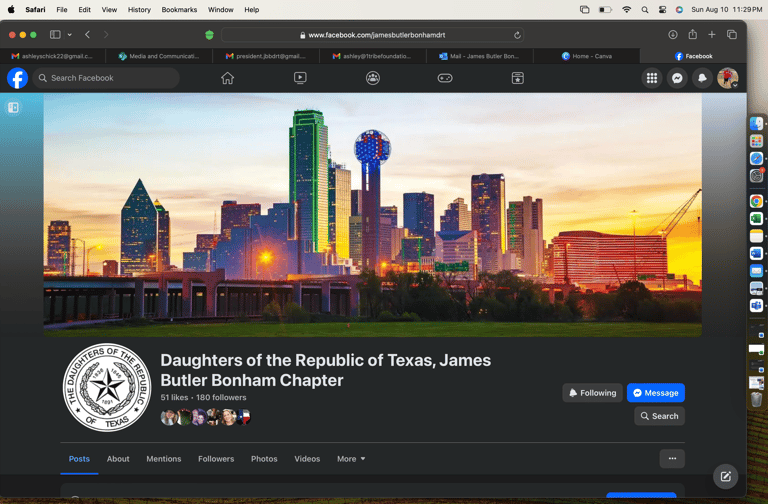
Task: Click the battery status icon
Action: point(605,9)
